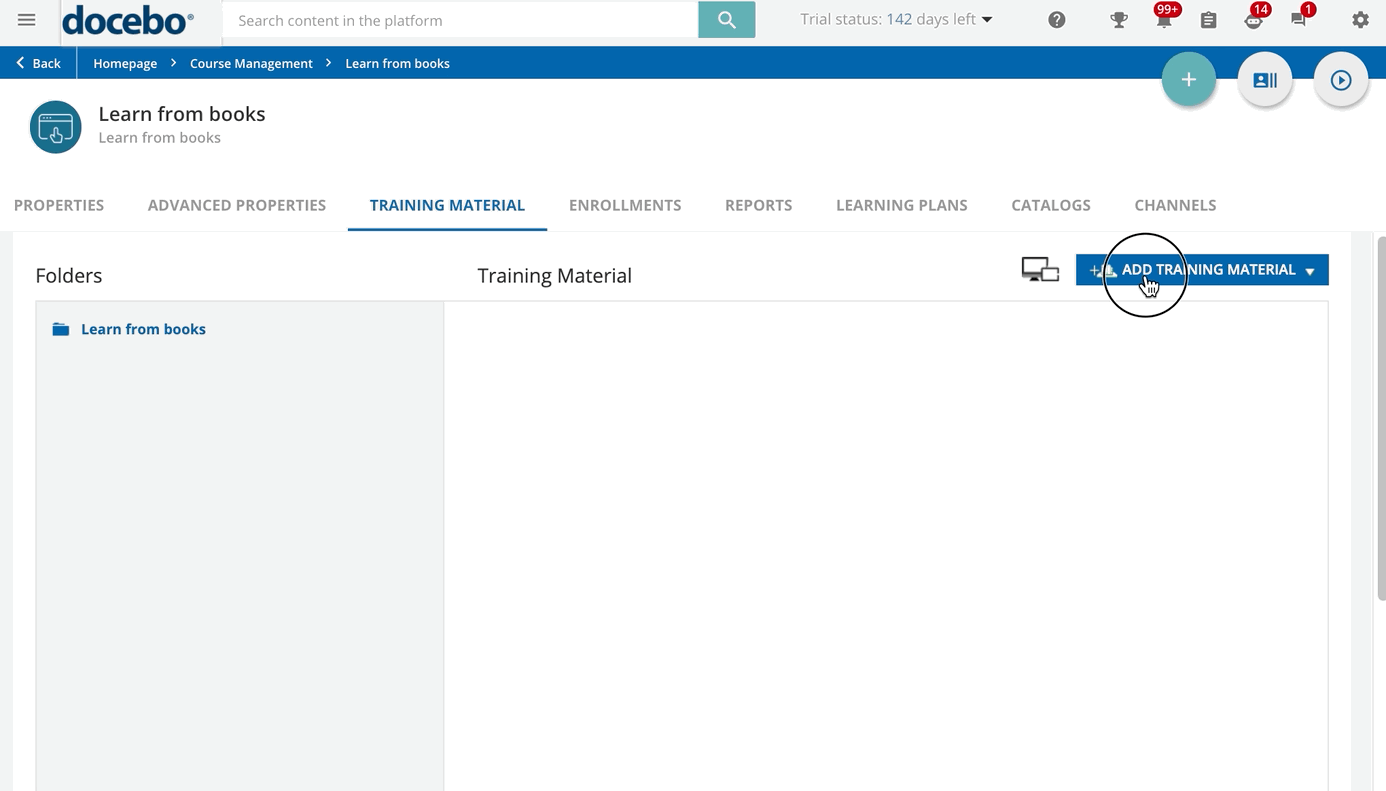The height and width of the screenshot is (791, 1386).
Task: Open the help question mark icon
Action: tap(1056, 20)
